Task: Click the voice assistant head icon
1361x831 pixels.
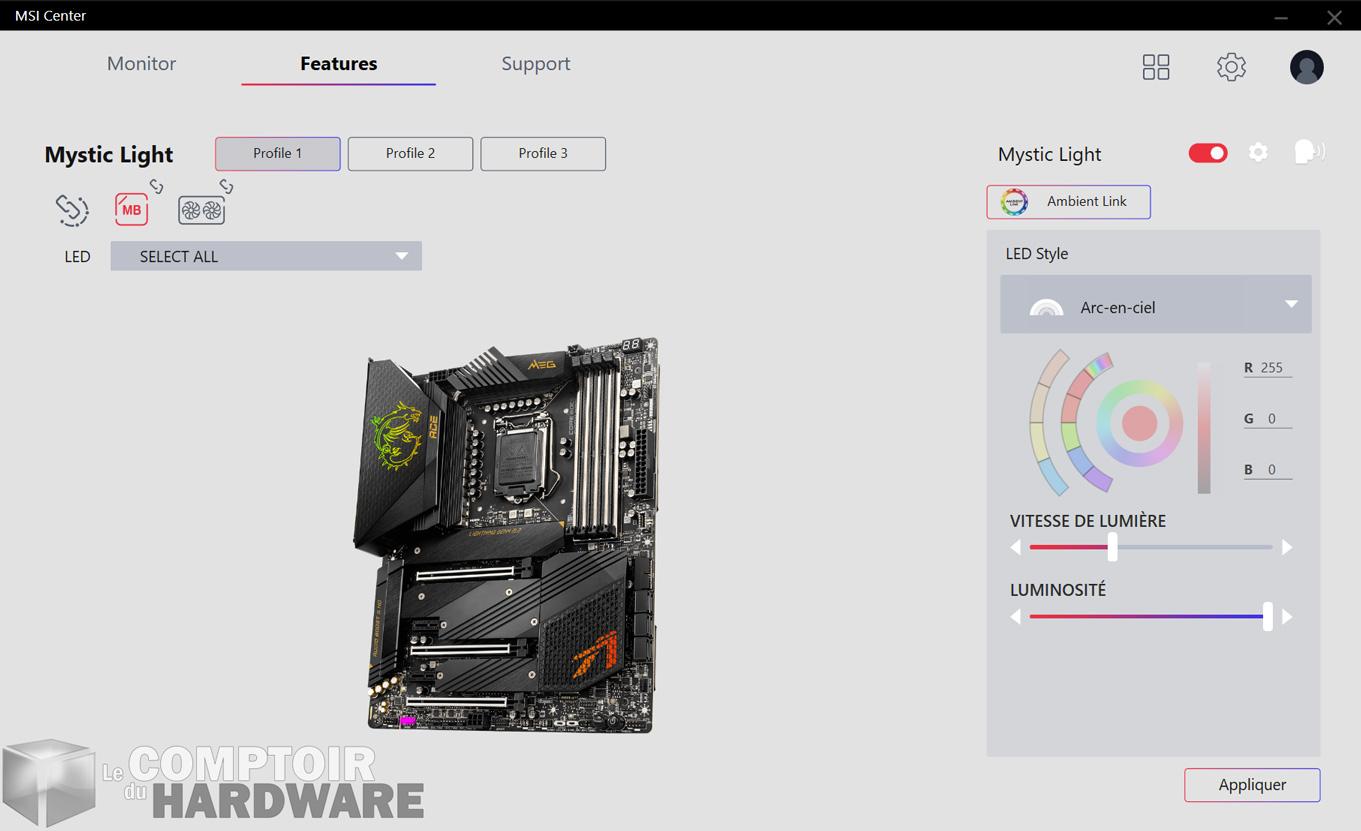Action: 1307,151
